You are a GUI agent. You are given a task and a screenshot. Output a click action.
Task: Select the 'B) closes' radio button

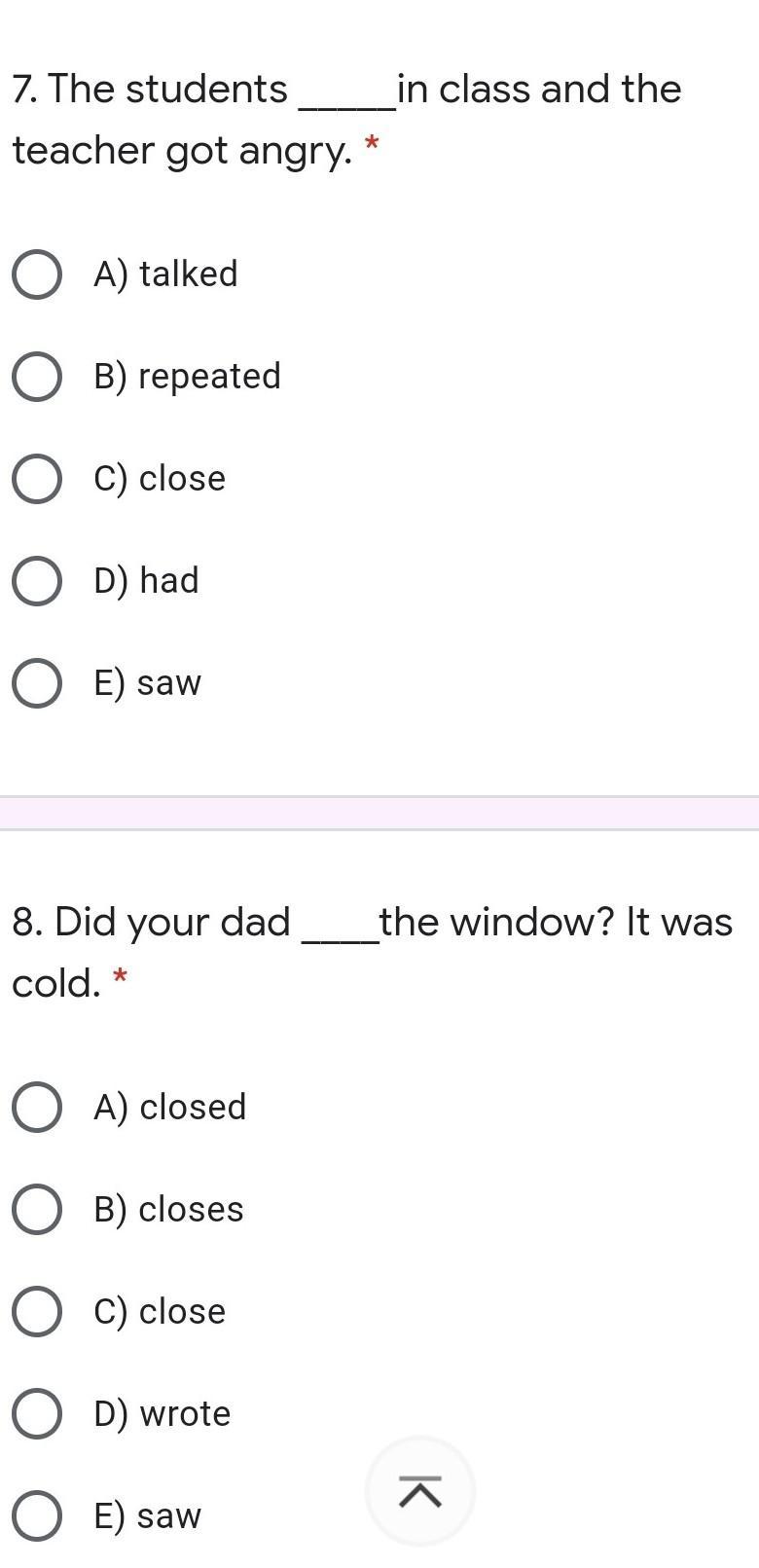37,1210
